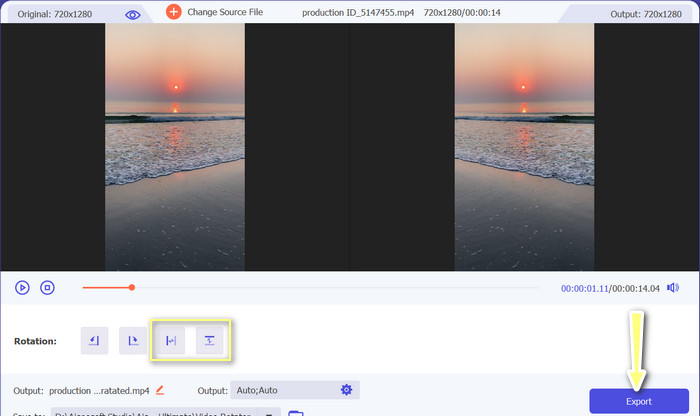Stop the video playback
Image resolution: width=700 pixels, height=416 pixels.
47,288
